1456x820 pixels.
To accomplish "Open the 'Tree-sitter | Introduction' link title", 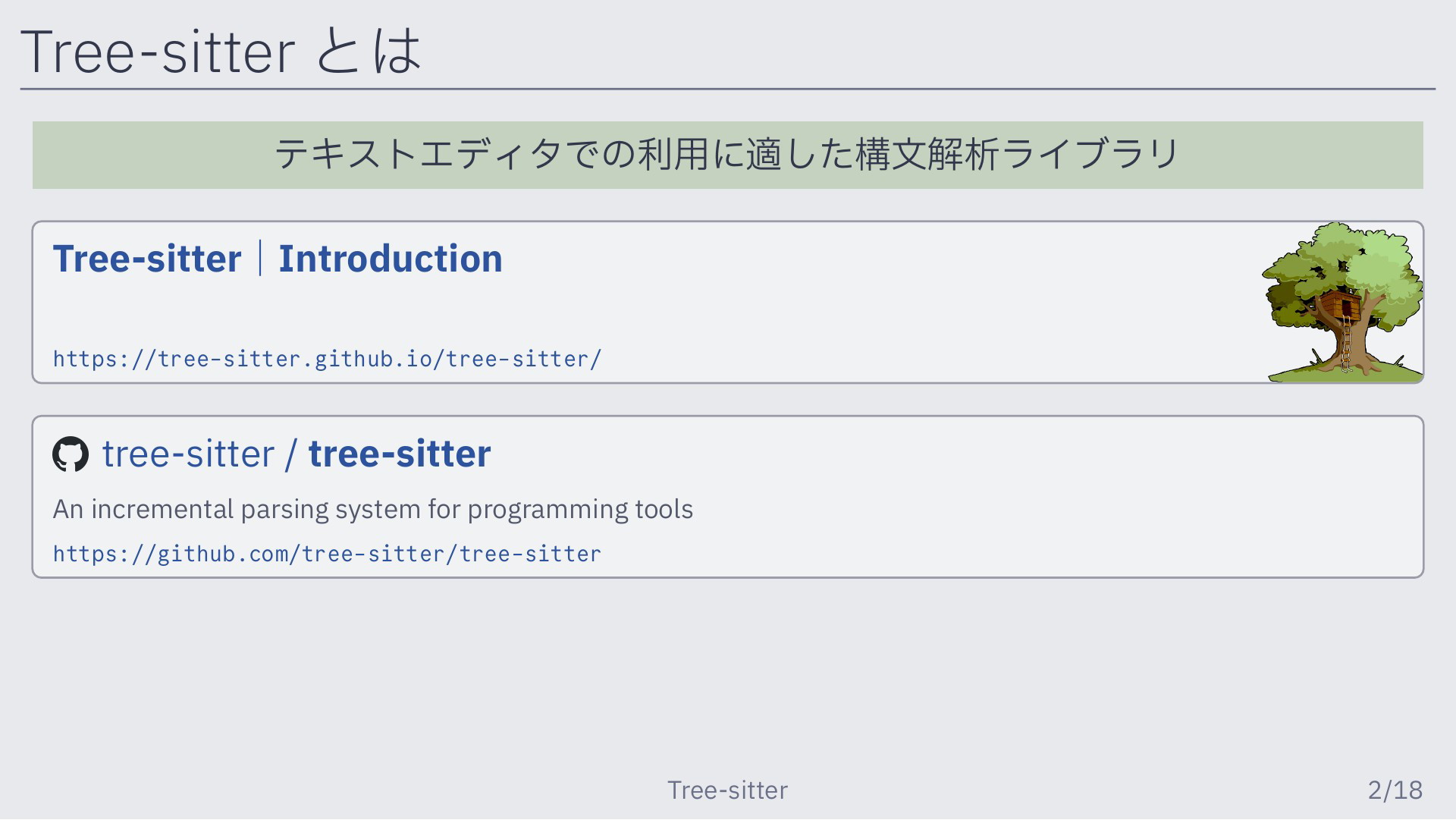I will coord(278,259).
